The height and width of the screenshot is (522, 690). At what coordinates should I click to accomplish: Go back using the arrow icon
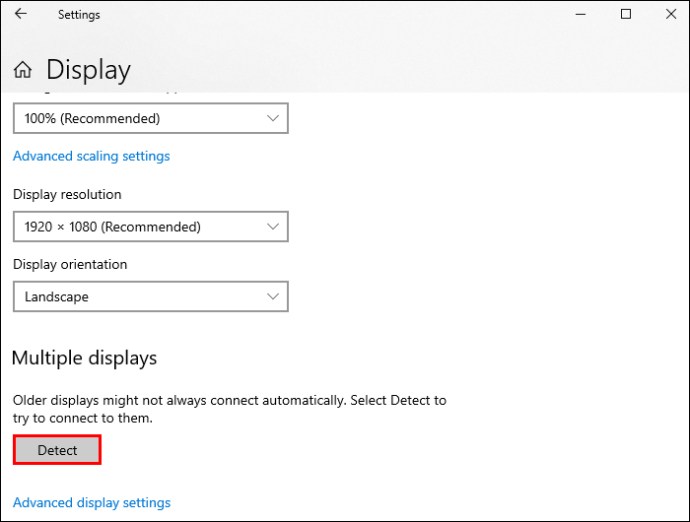click(x=21, y=14)
